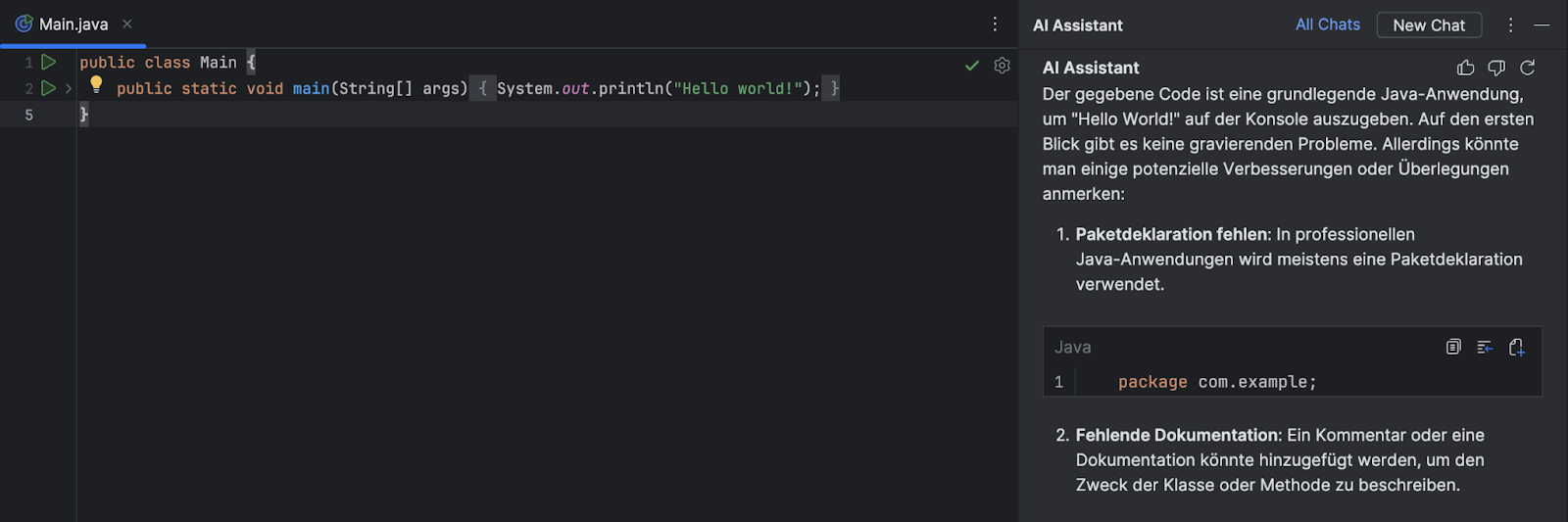Click the "Hello world!" string literal
The height and width of the screenshot is (522, 1568).
click(x=738, y=88)
